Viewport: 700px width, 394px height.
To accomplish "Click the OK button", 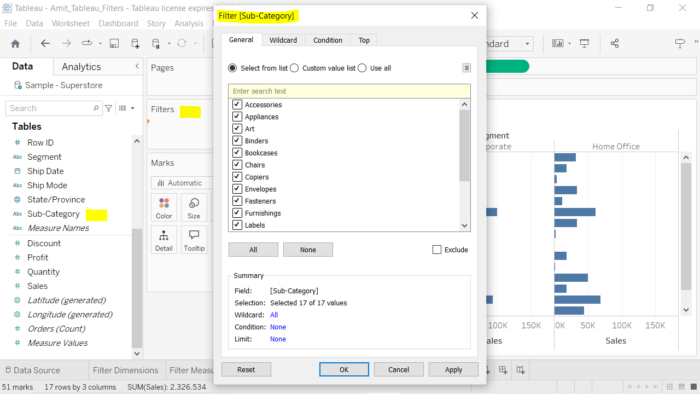I will 344,369.
